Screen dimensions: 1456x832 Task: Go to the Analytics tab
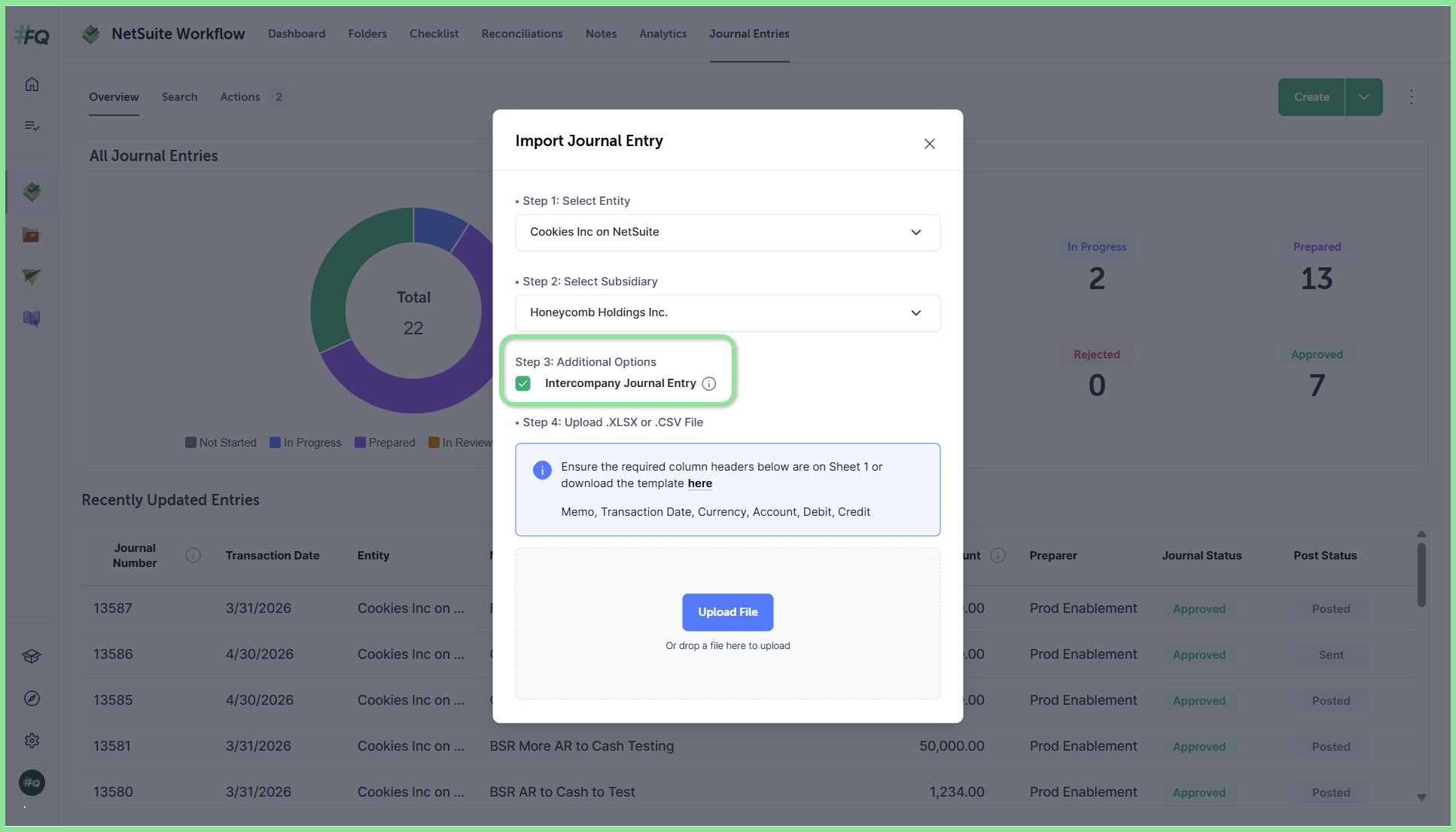pos(663,34)
